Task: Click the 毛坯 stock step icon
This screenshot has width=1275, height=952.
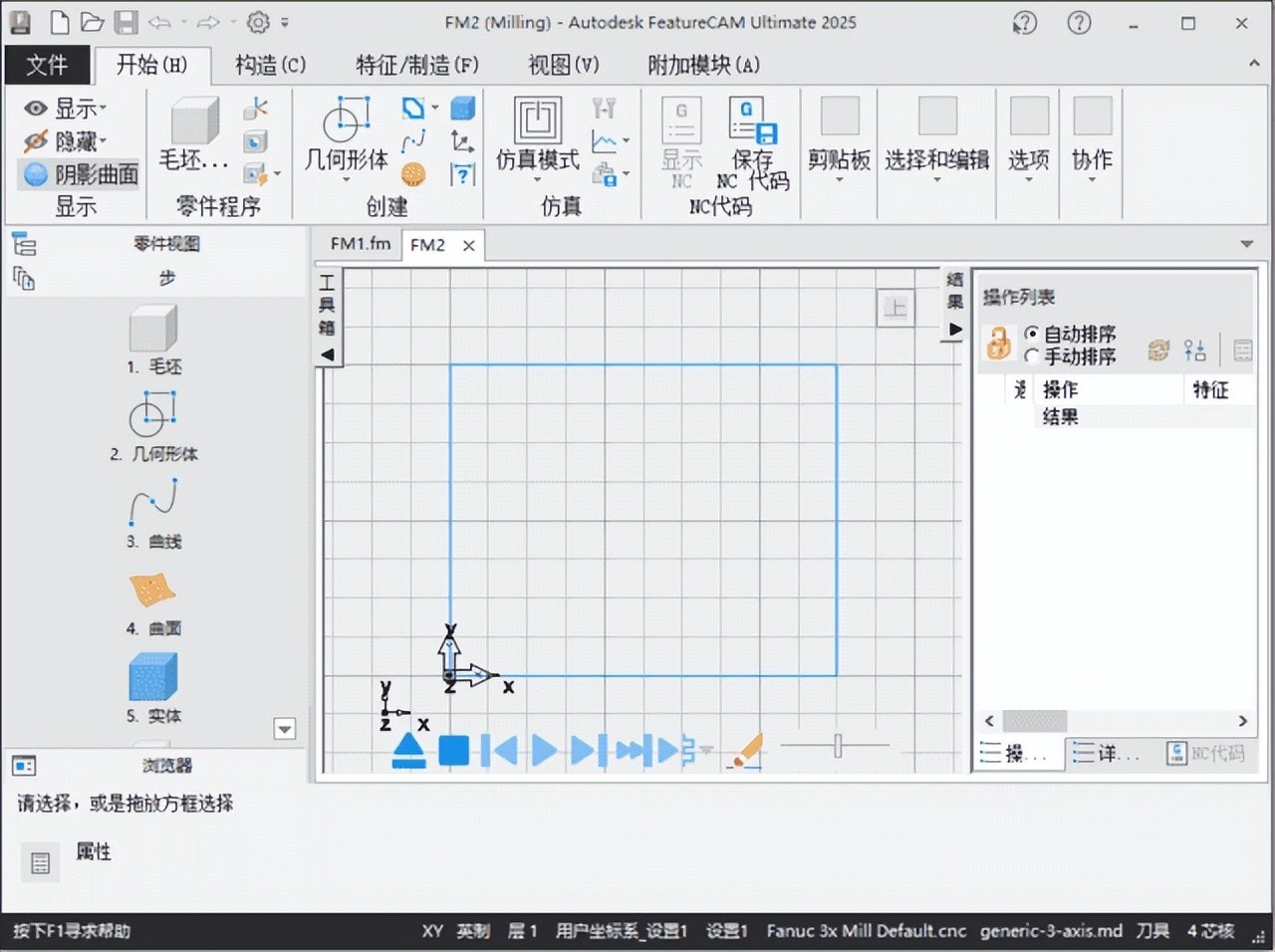Action: pos(152,329)
